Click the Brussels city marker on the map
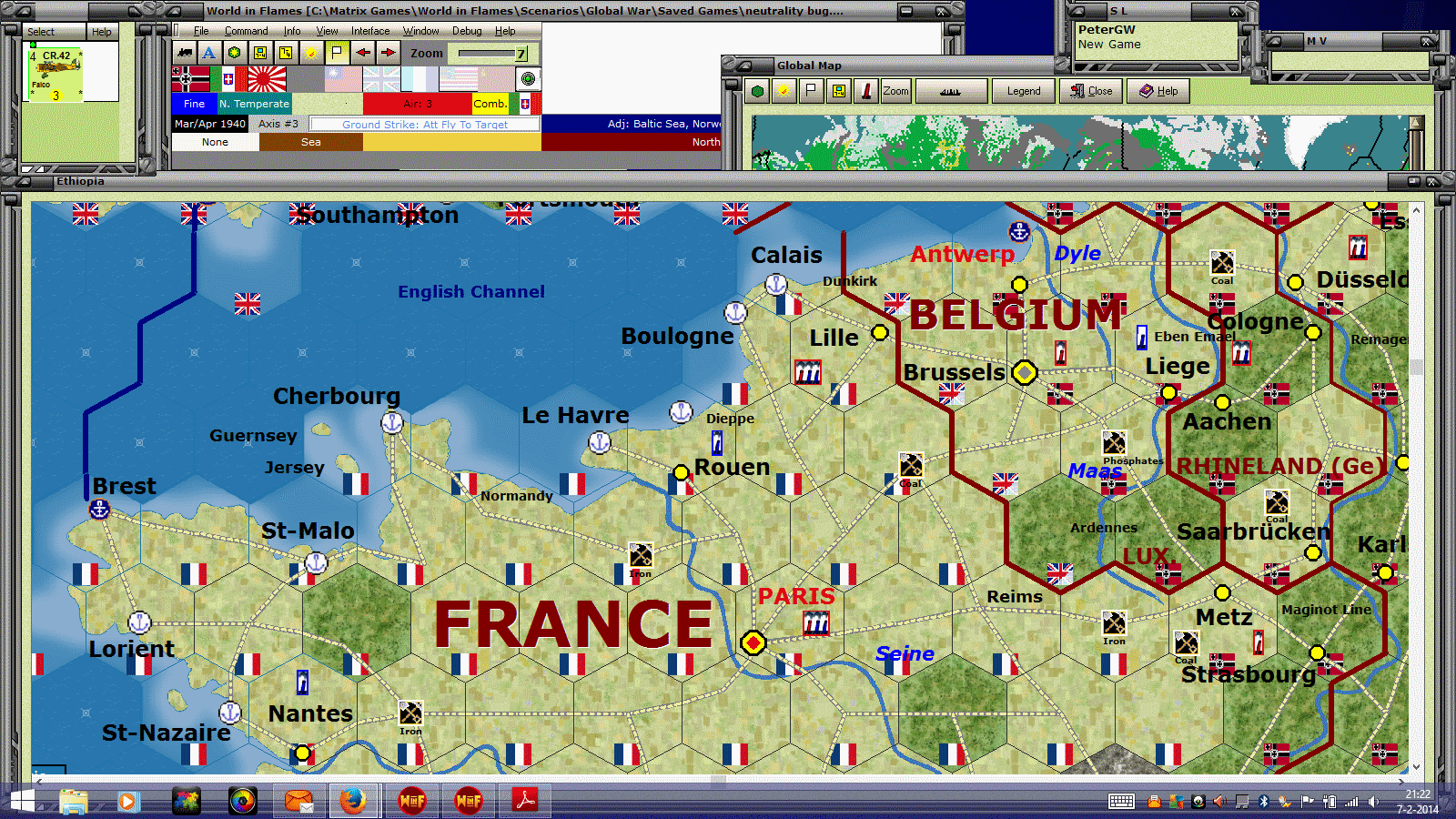The width and height of the screenshot is (1456, 819). pyautogui.click(x=1025, y=372)
